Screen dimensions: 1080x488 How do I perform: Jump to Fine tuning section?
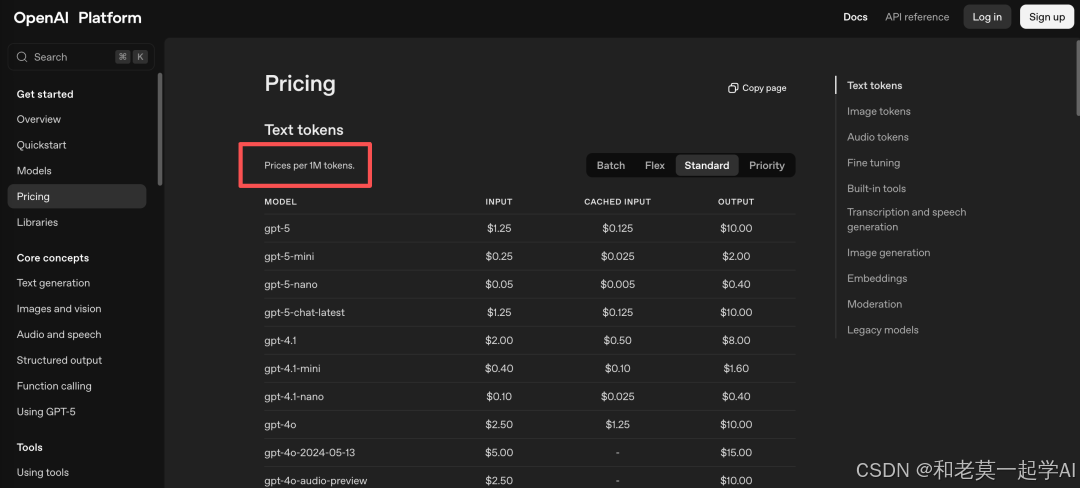pos(873,163)
